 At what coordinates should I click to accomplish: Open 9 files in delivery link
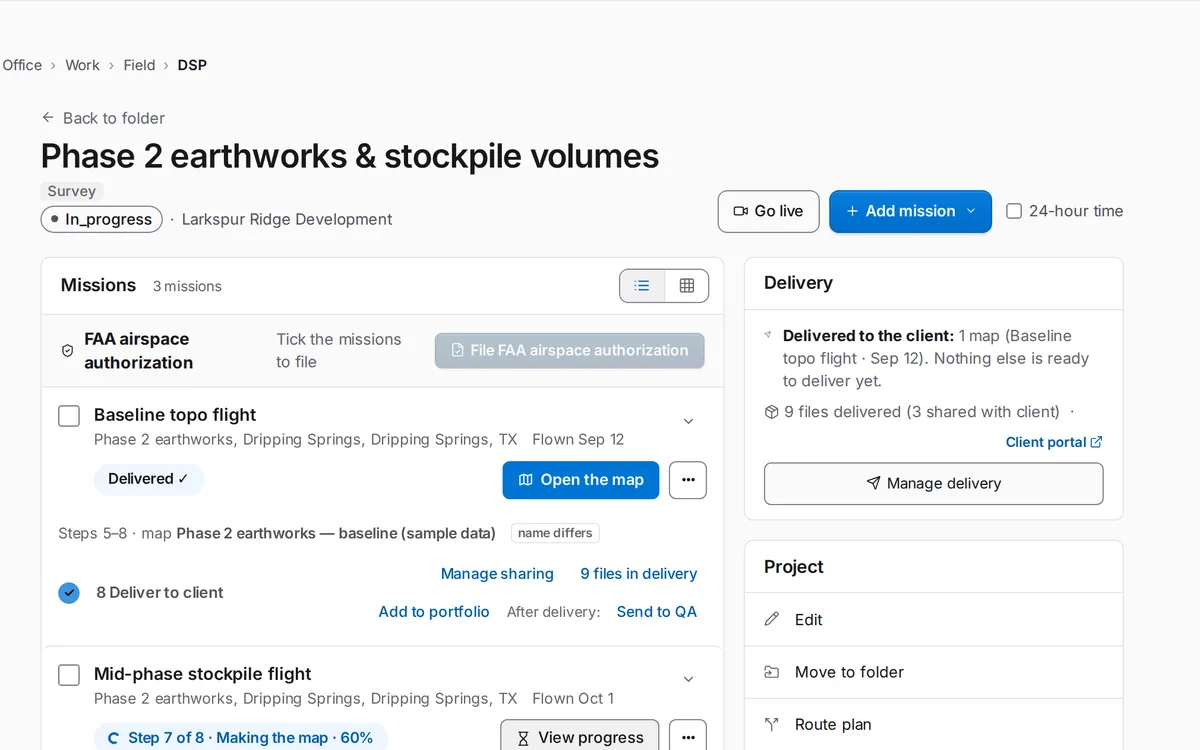click(x=639, y=574)
